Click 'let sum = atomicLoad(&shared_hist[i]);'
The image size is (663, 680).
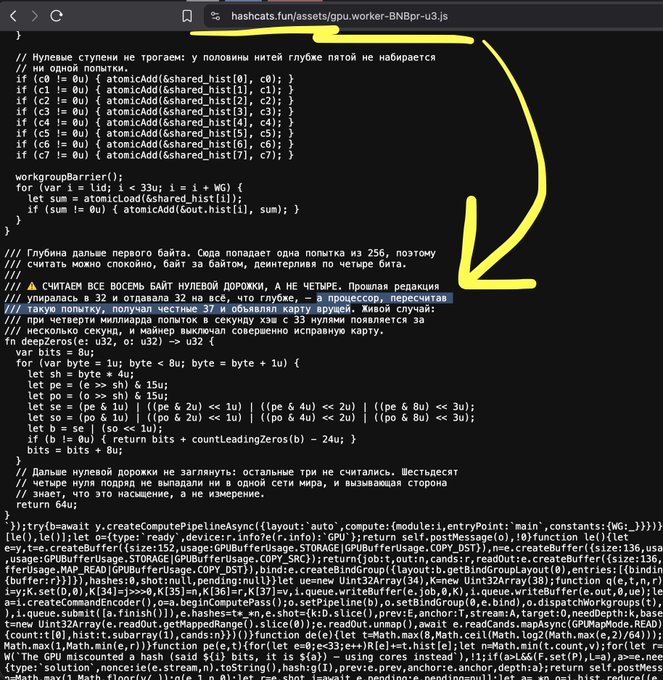pyautogui.click(x=135, y=199)
